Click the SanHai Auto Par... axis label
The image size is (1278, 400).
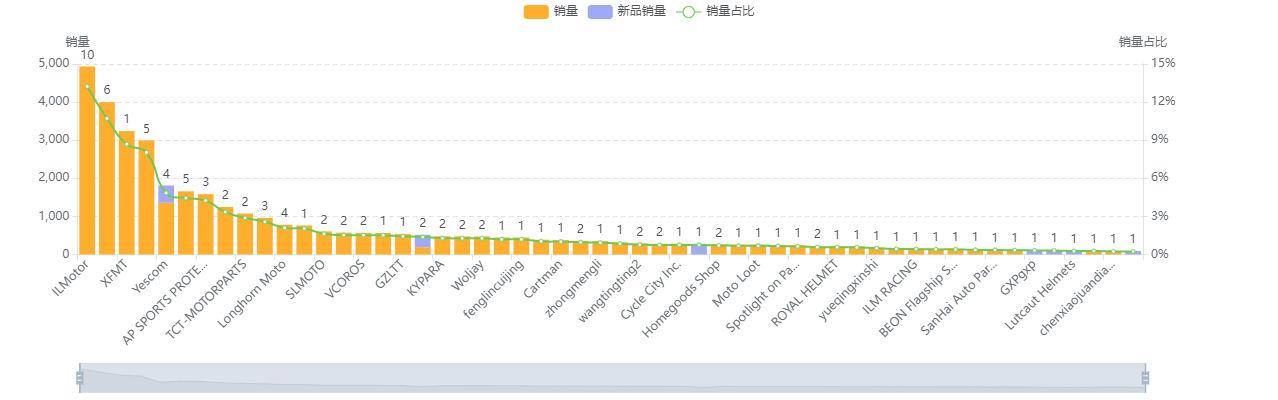click(x=959, y=298)
